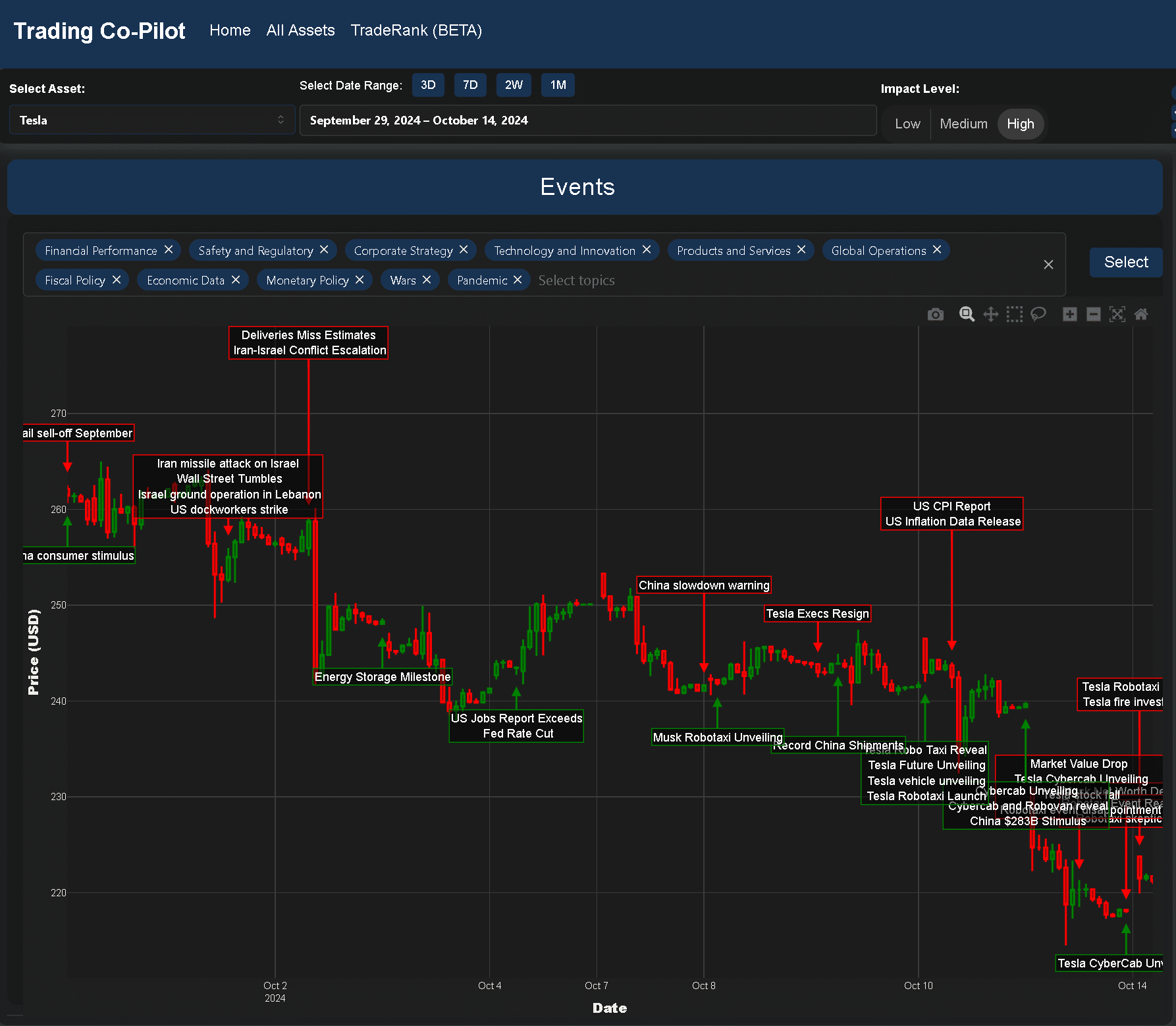Go to Home page

click(230, 30)
